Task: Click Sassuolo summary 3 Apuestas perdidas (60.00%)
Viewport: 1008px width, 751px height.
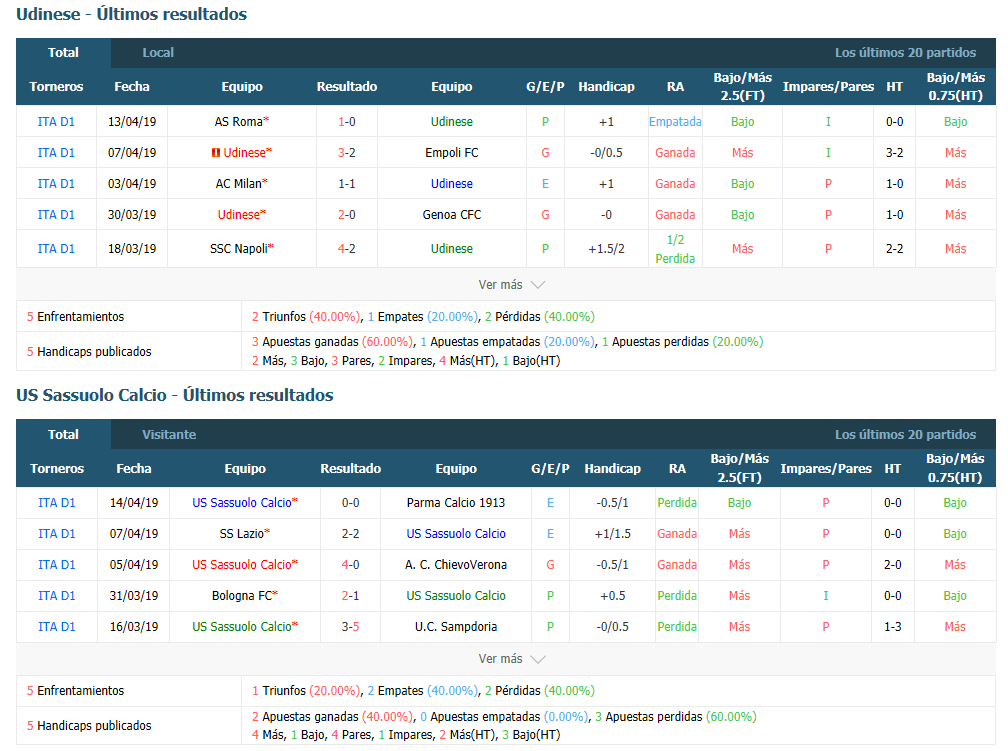Action: (676, 717)
